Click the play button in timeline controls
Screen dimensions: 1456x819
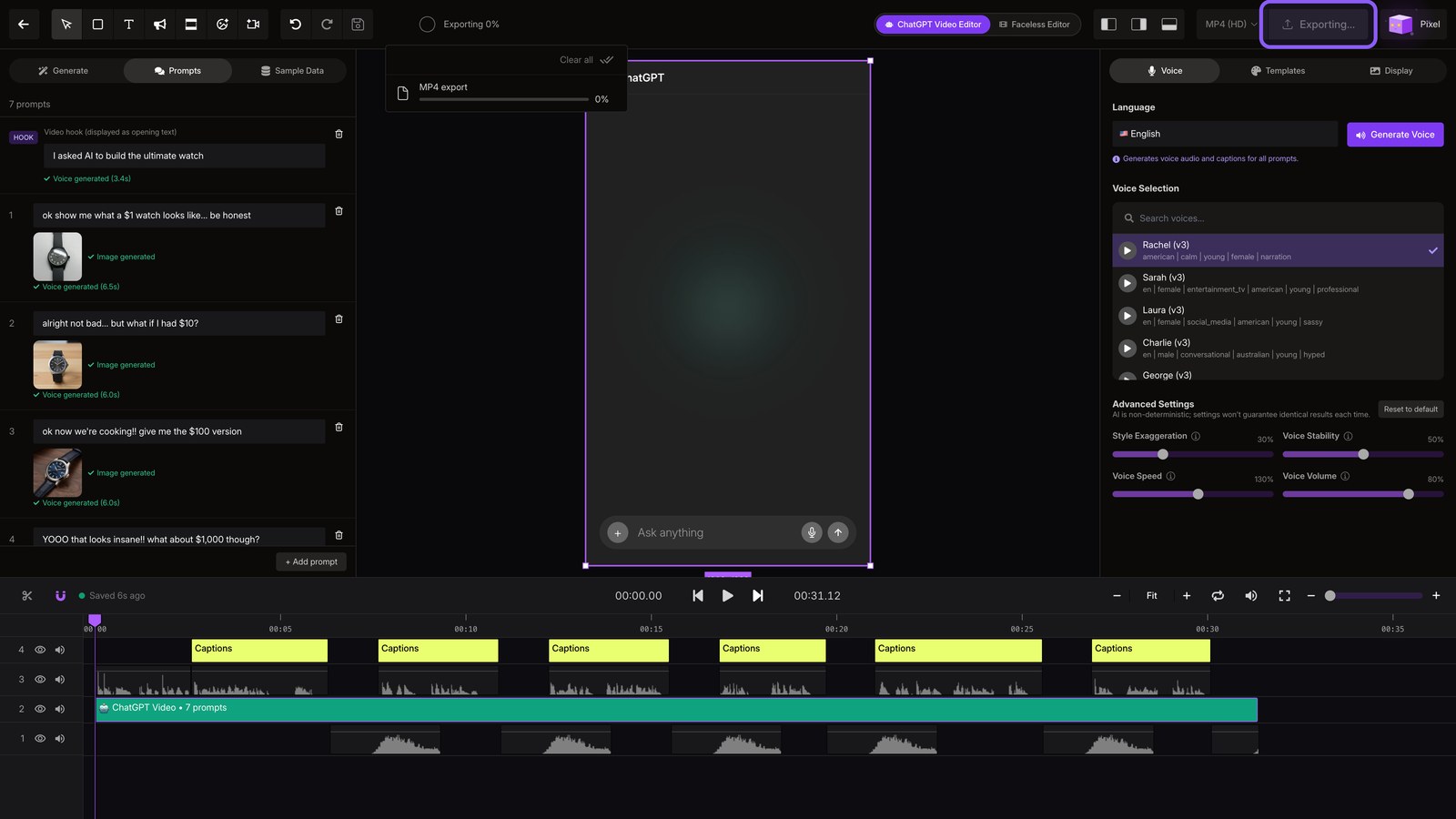tap(727, 596)
